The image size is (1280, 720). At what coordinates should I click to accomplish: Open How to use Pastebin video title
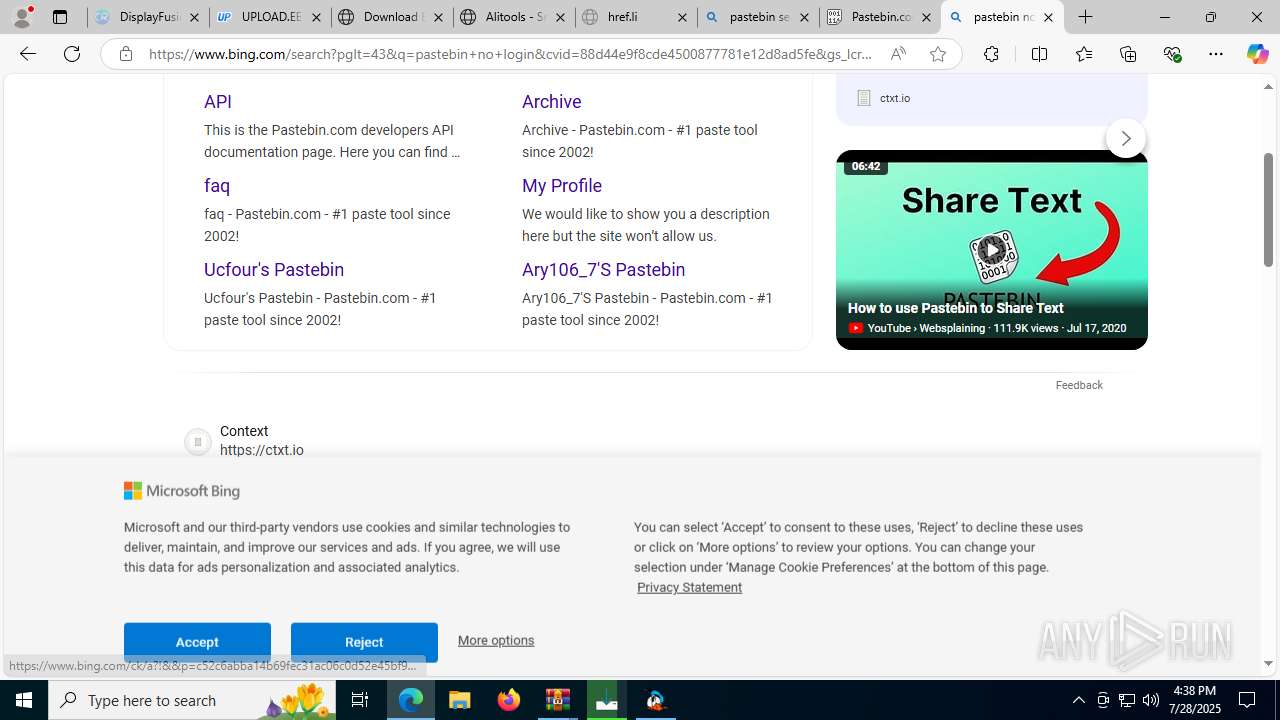pyautogui.click(x=955, y=308)
